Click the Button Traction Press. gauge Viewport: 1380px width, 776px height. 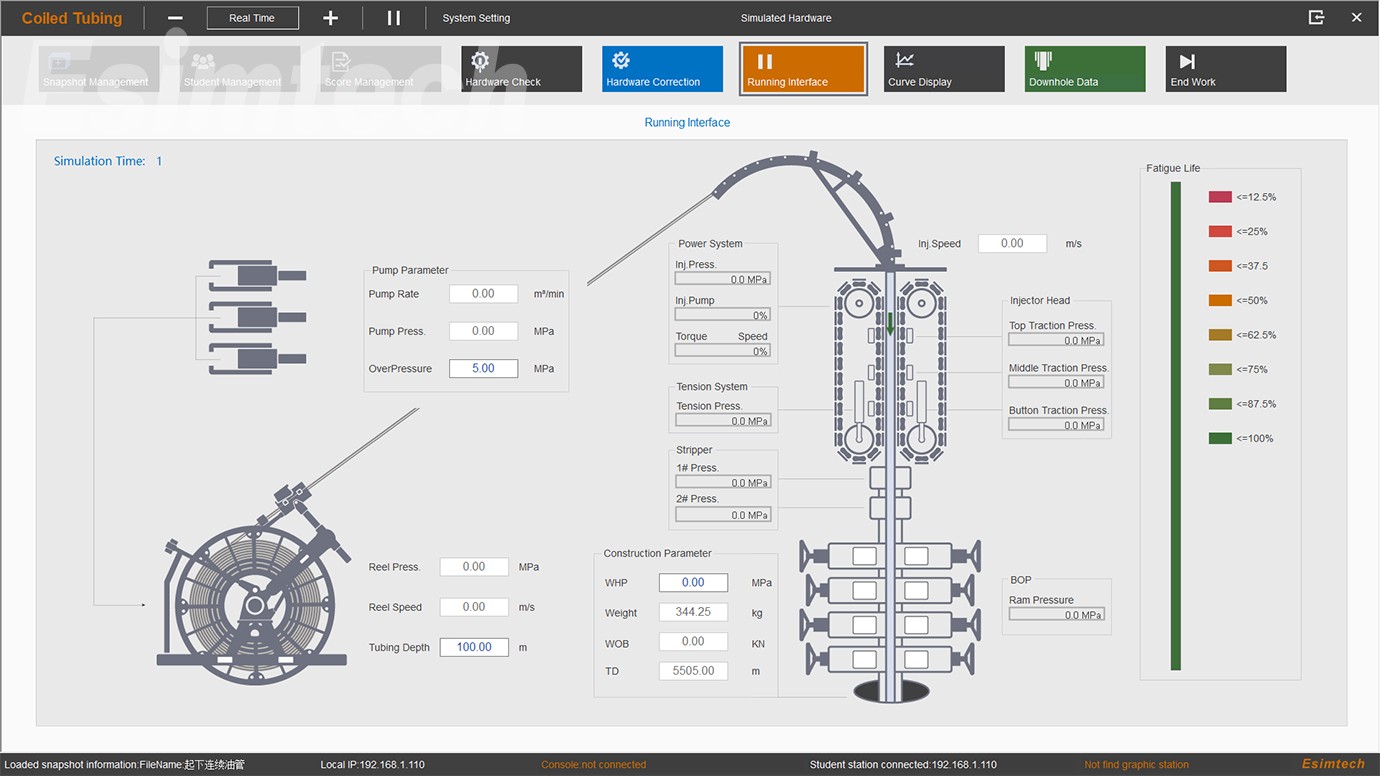[1056, 425]
